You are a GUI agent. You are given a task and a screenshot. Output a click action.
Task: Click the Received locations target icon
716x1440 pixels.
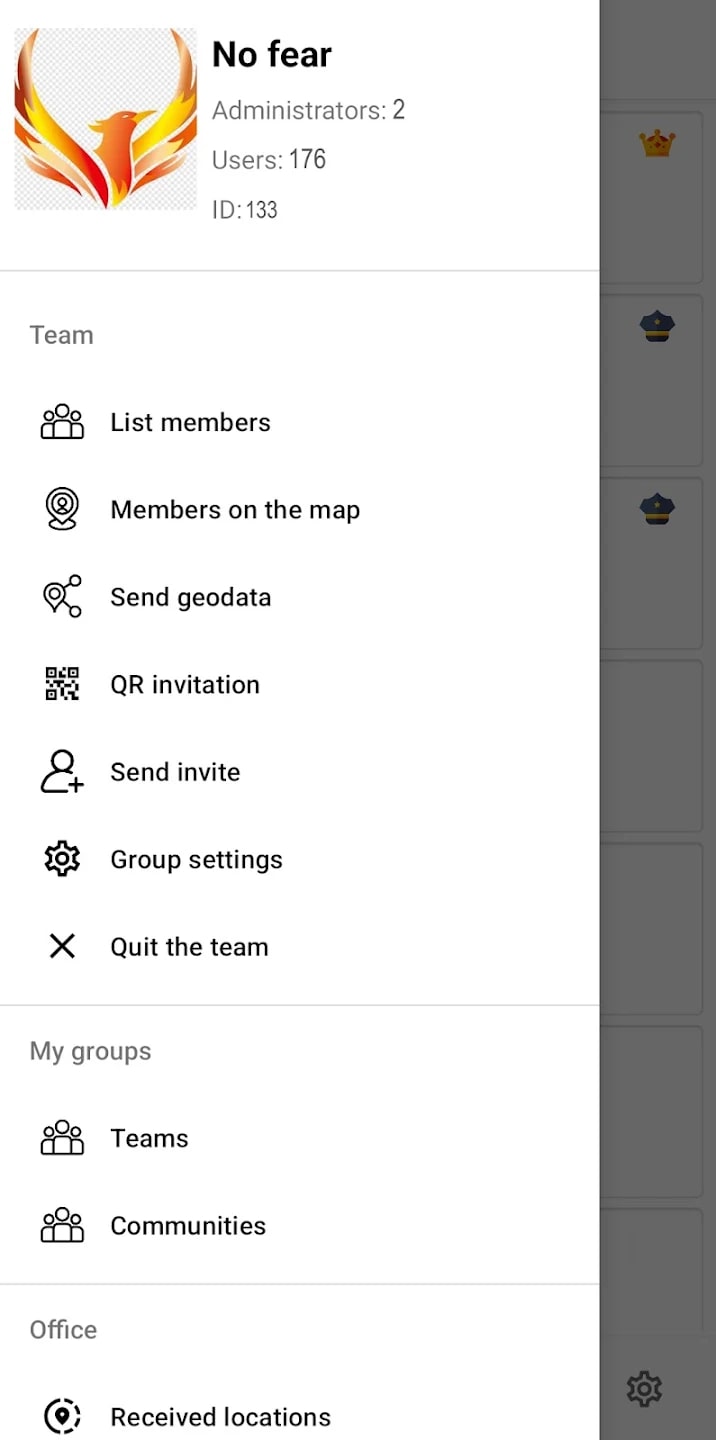point(62,1416)
